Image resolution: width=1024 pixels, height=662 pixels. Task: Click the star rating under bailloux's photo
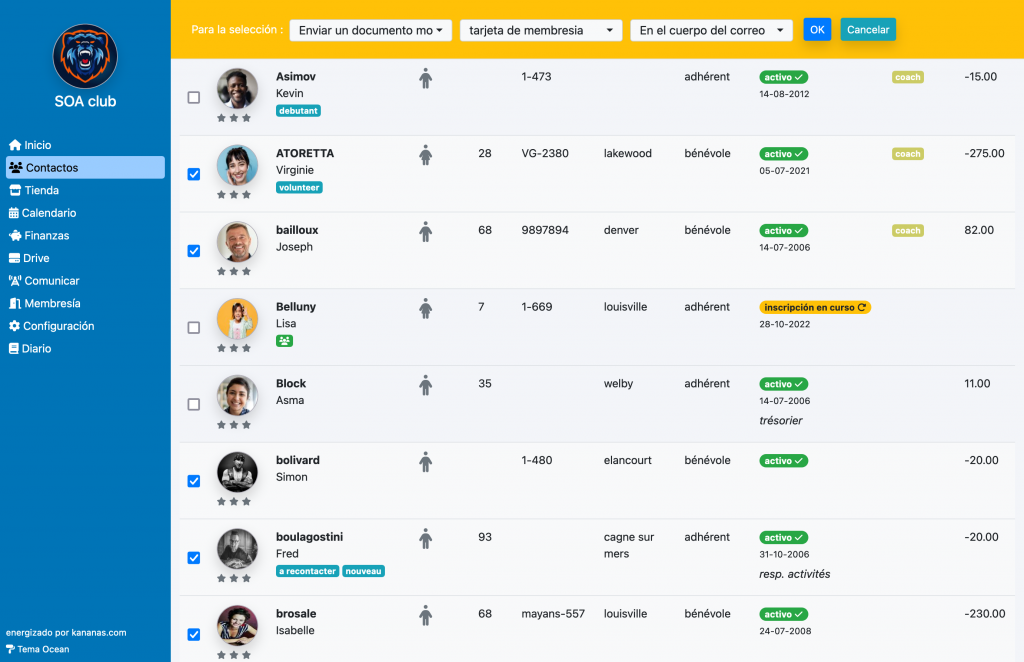(233, 271)
